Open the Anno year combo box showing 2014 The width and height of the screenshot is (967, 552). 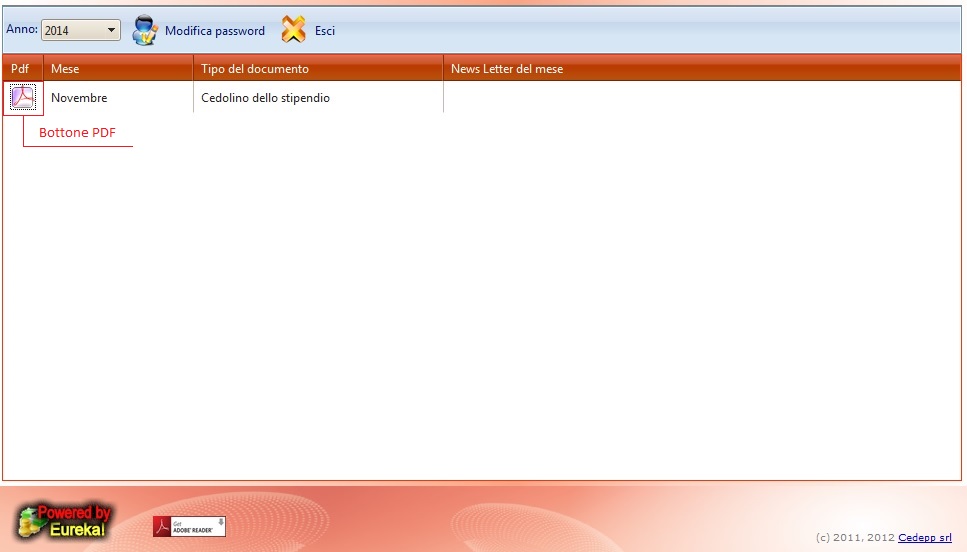[x=73, y=31]
